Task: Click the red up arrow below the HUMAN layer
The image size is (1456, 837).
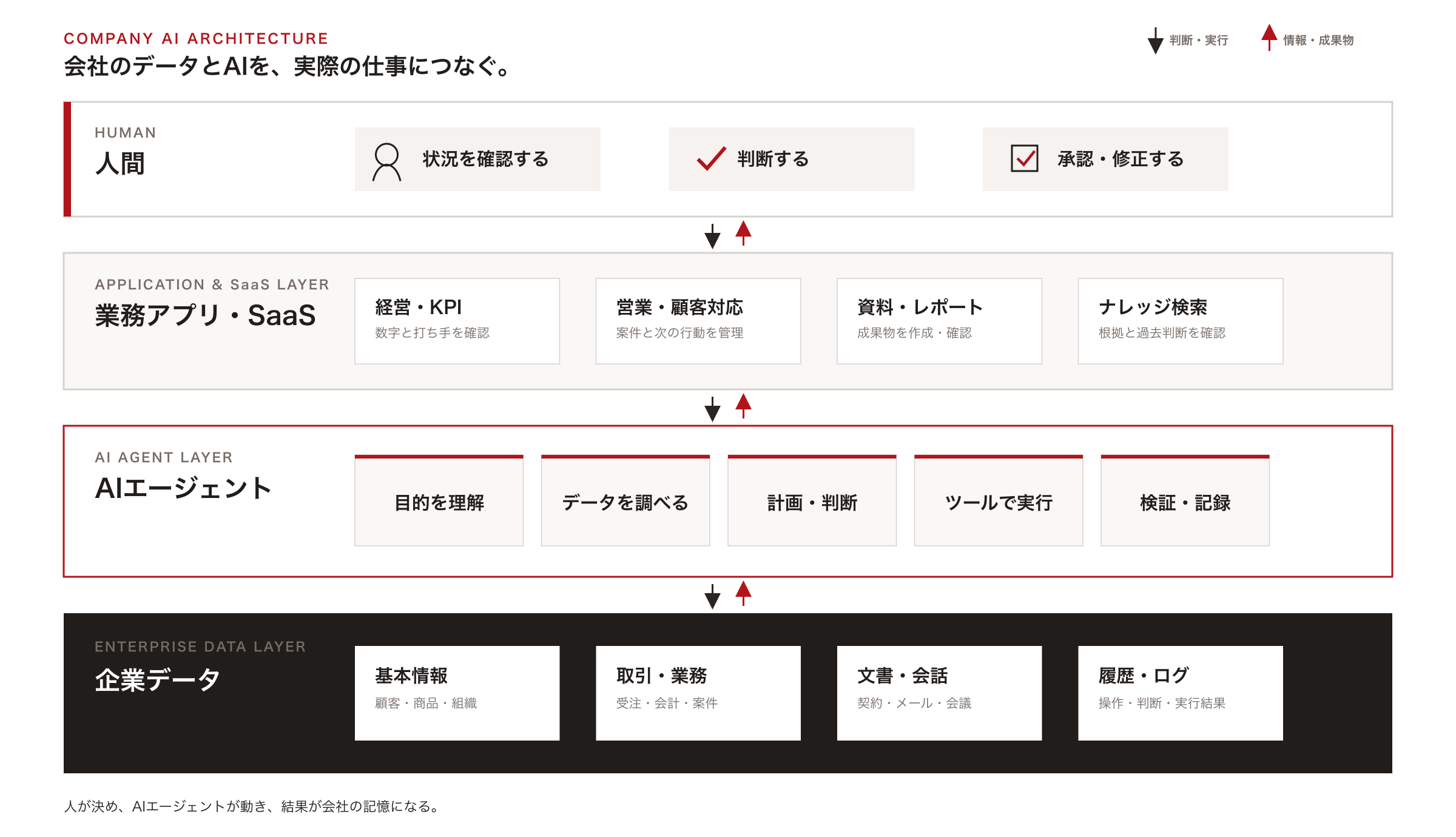Action: click(x=743, y=233)
